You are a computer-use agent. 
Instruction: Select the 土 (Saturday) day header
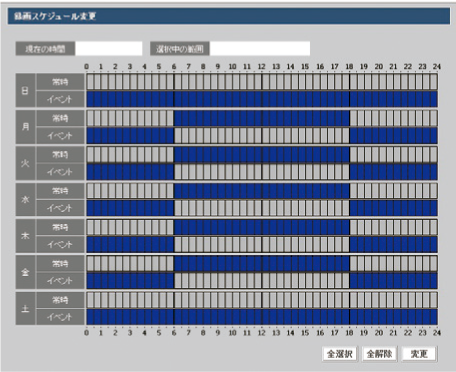pos(25,308)
